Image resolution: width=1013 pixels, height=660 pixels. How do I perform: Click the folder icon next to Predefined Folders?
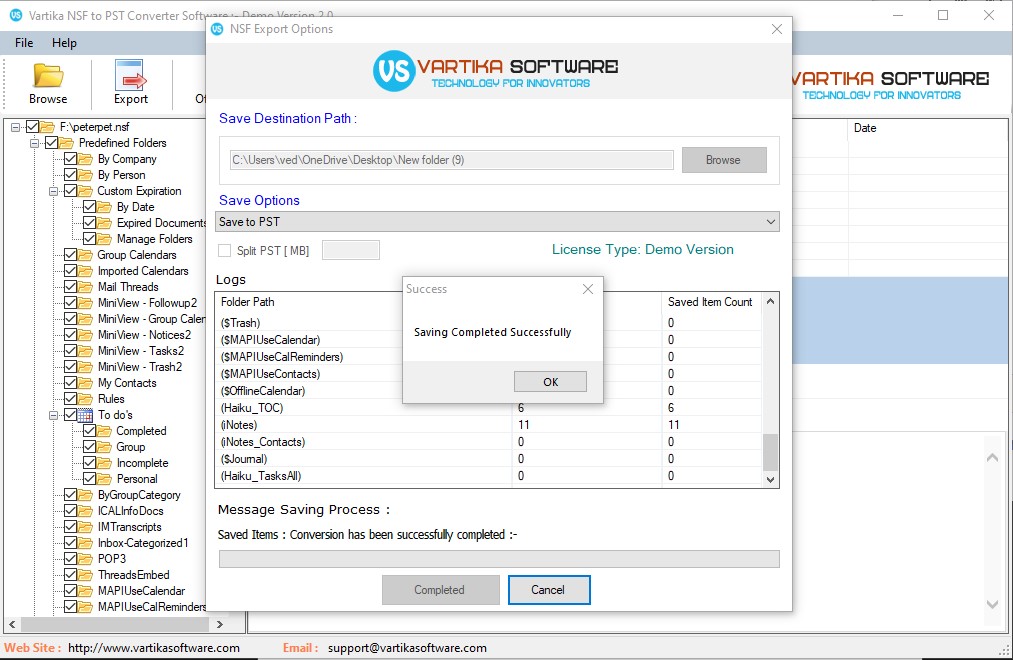click(66, 143)
